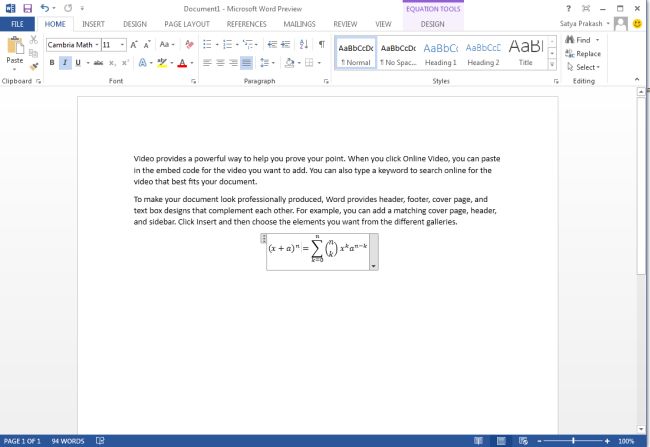Align the paragraph text right
The image size is (650, 447).
tap(233, 63)
